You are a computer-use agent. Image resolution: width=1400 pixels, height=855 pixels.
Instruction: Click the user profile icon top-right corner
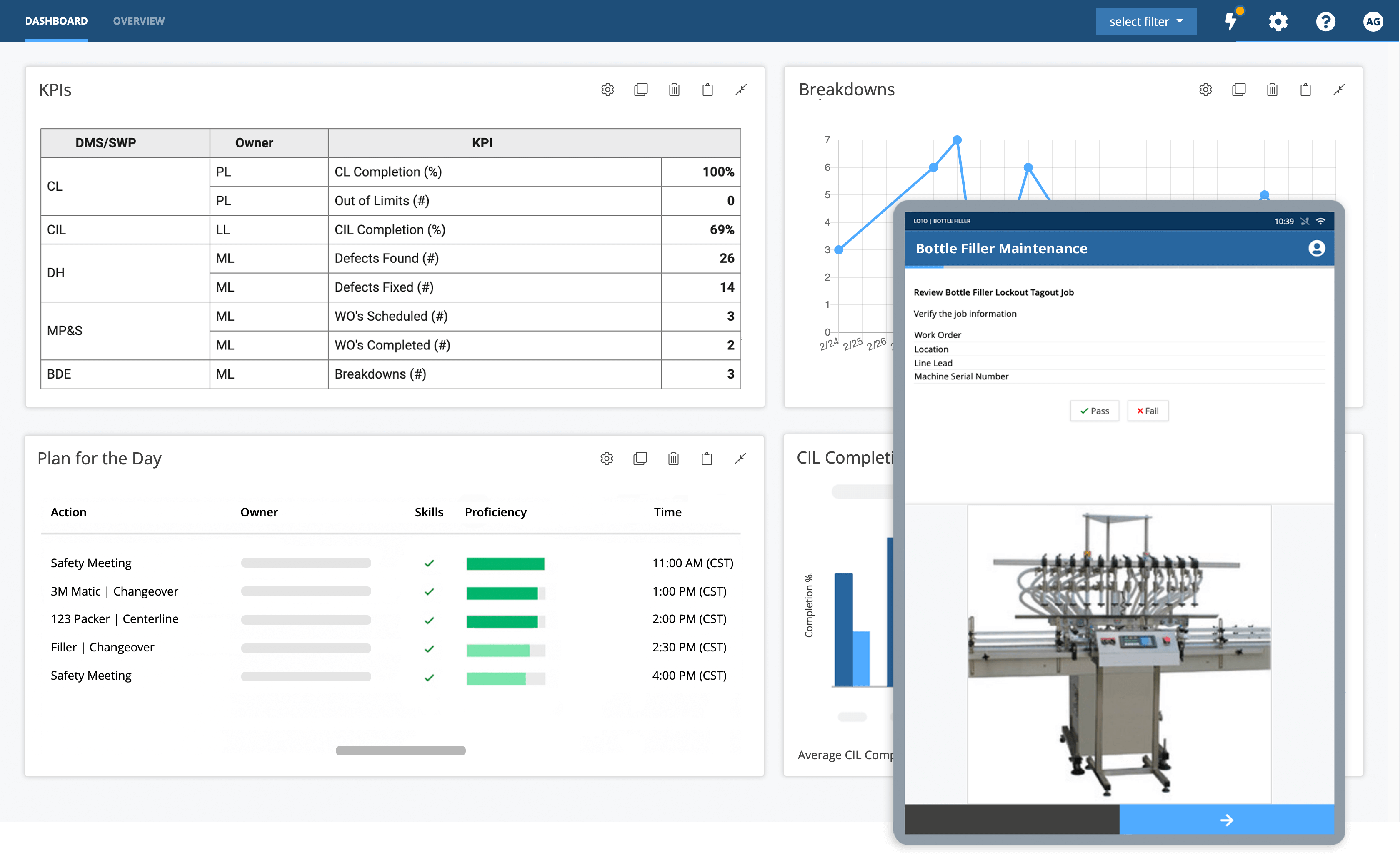tap(1372, 20)
